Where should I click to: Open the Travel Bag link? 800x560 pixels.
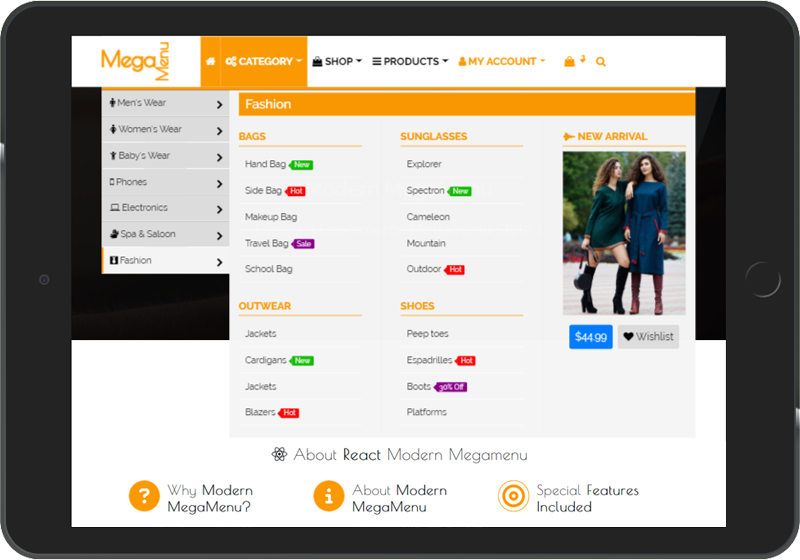click(266, 243)
